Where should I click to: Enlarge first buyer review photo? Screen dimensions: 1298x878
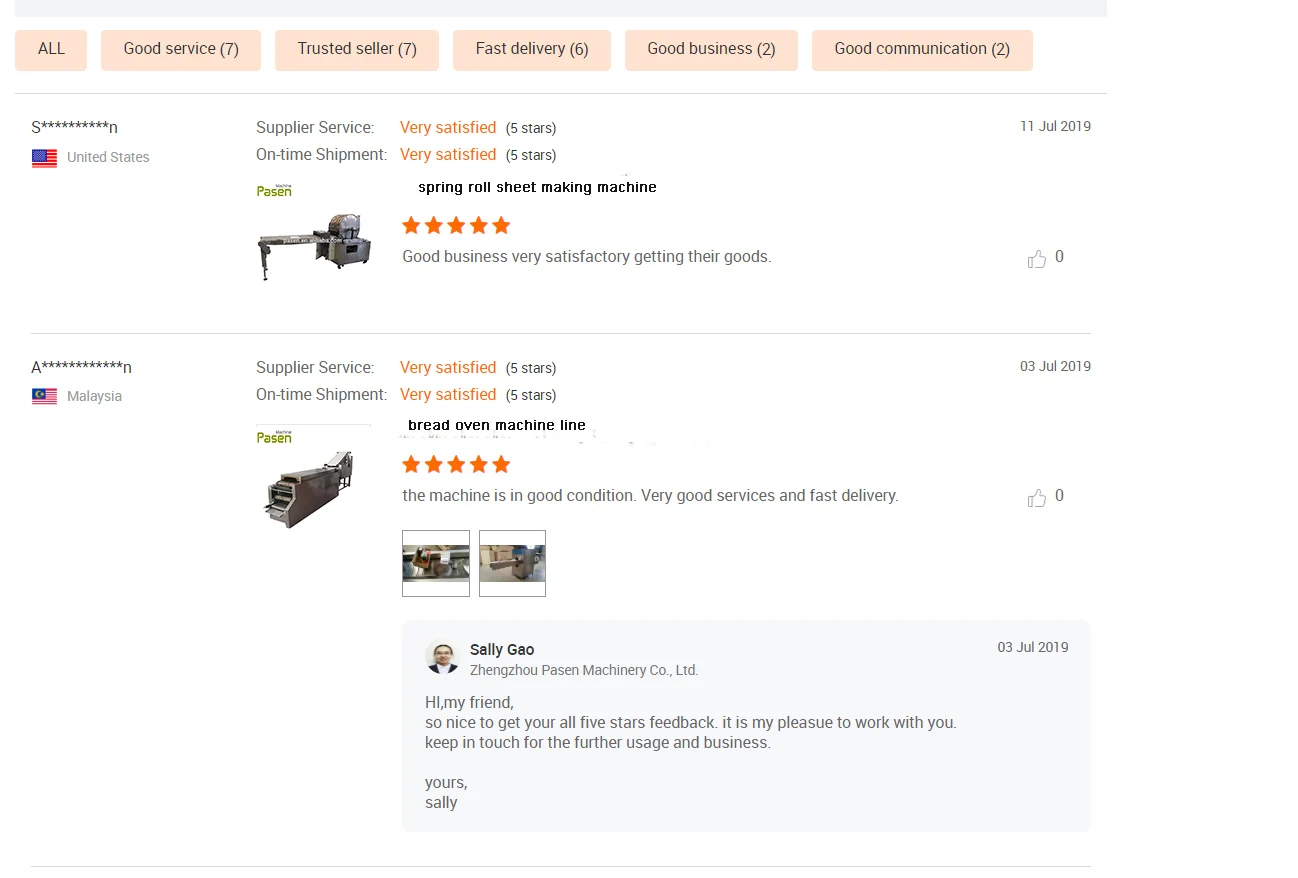(436, 563)
